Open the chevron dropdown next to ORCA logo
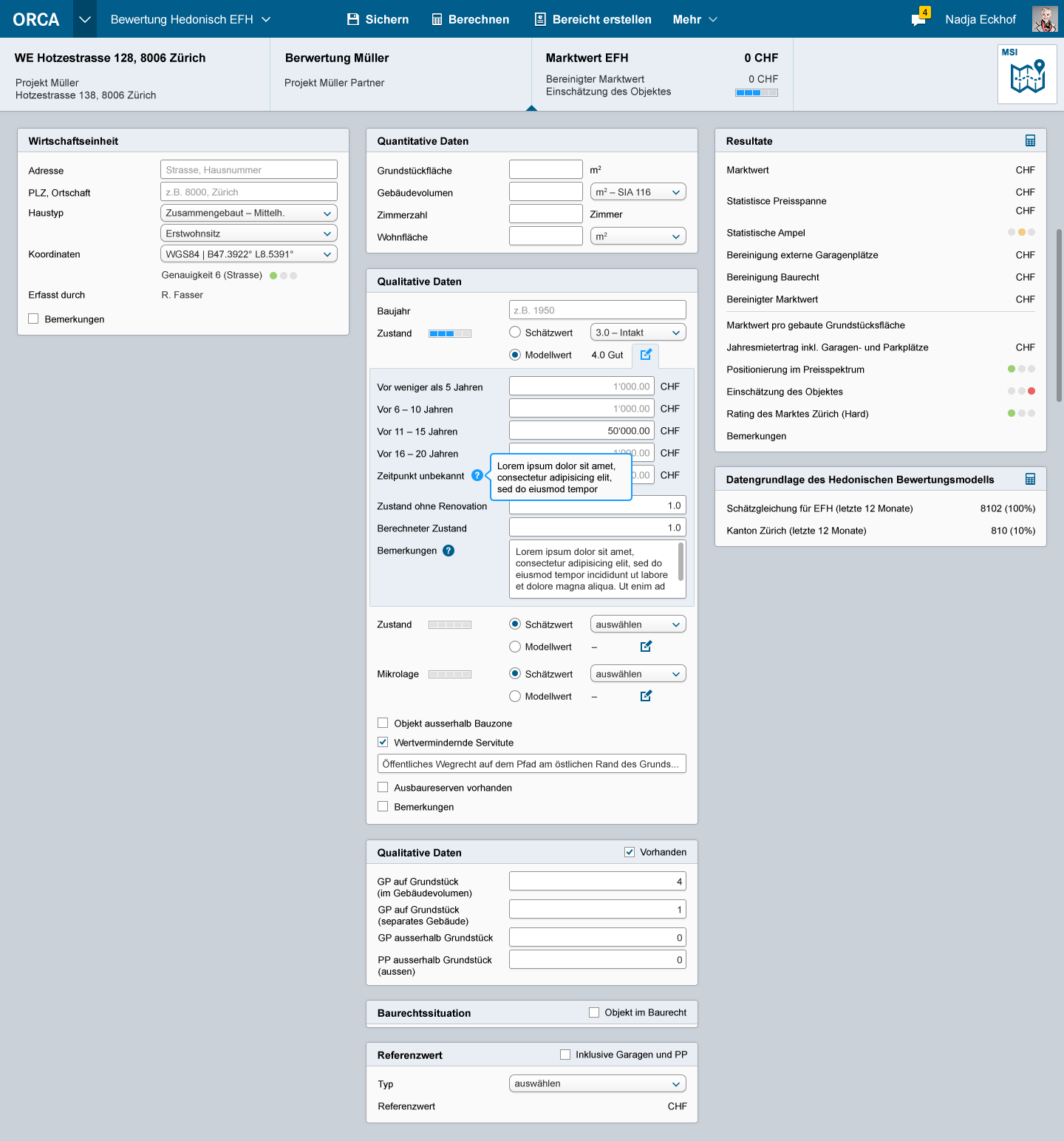The height and width of the screenshot is (1141, 1064). pyautogui.click(x=85, y=19)
